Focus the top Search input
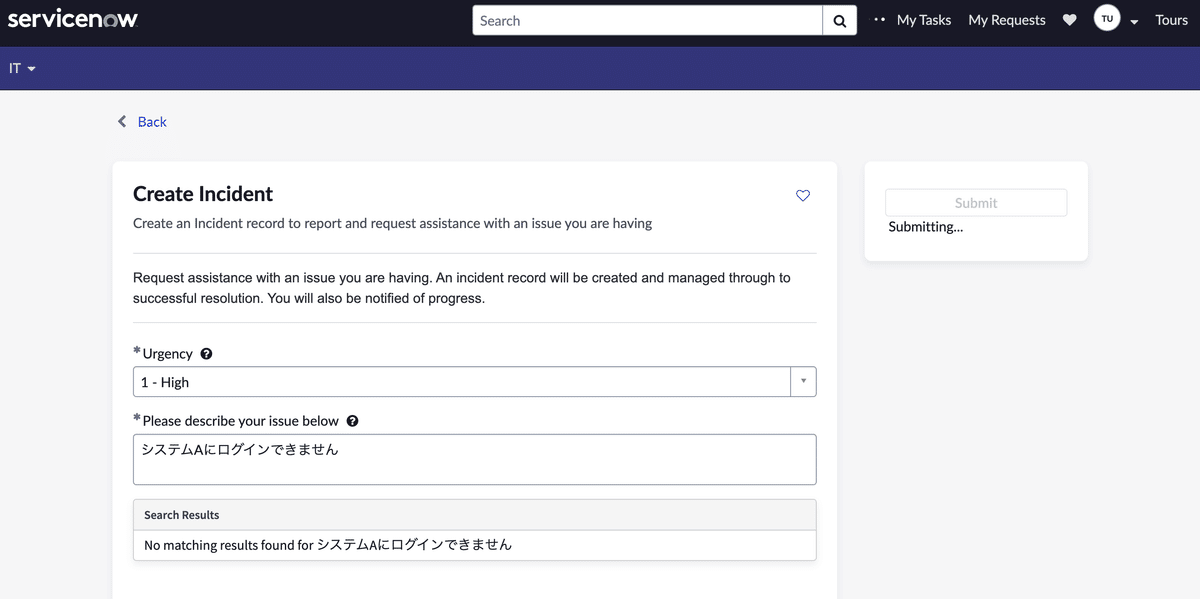 coord(648,20)
